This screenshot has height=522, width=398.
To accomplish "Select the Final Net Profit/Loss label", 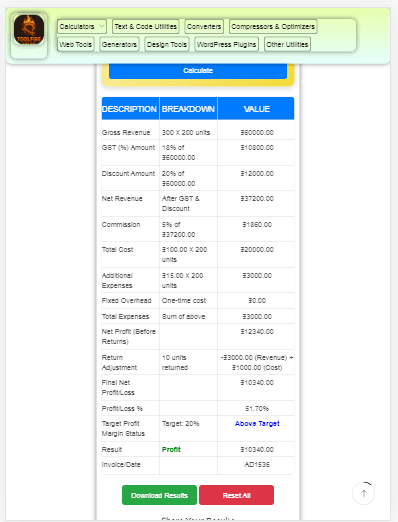I will pos(118,387).
